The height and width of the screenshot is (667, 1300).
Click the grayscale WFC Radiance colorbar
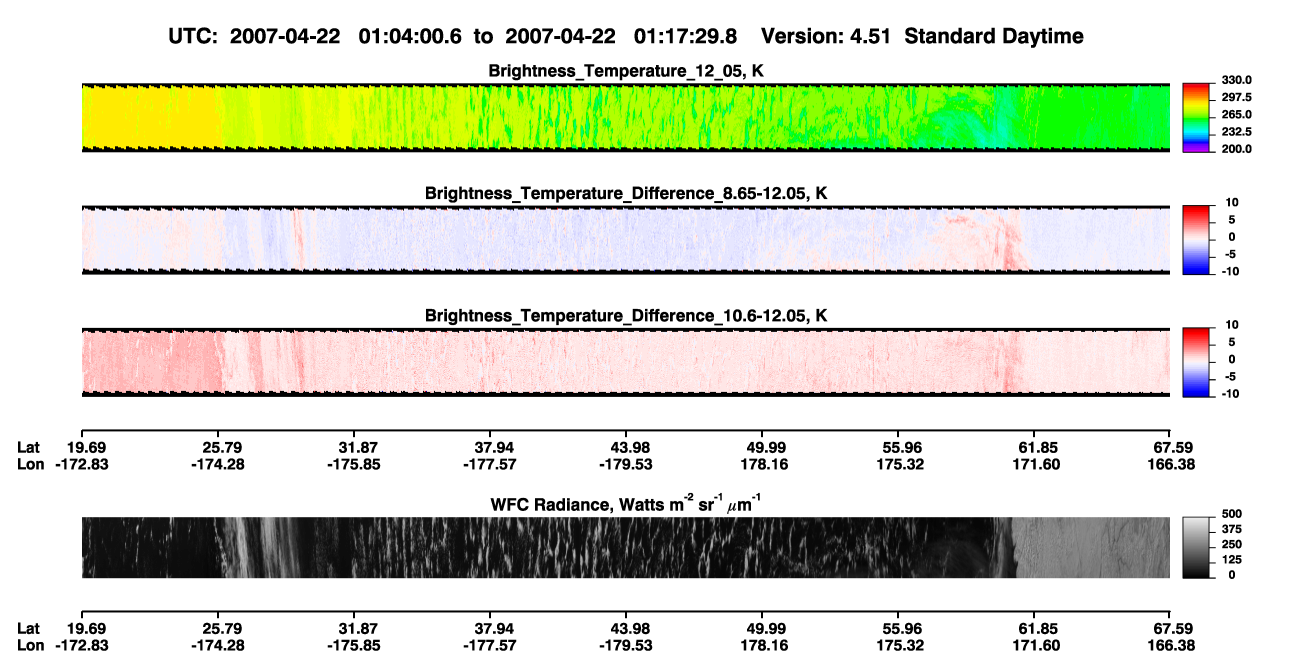click(1196, 547)
